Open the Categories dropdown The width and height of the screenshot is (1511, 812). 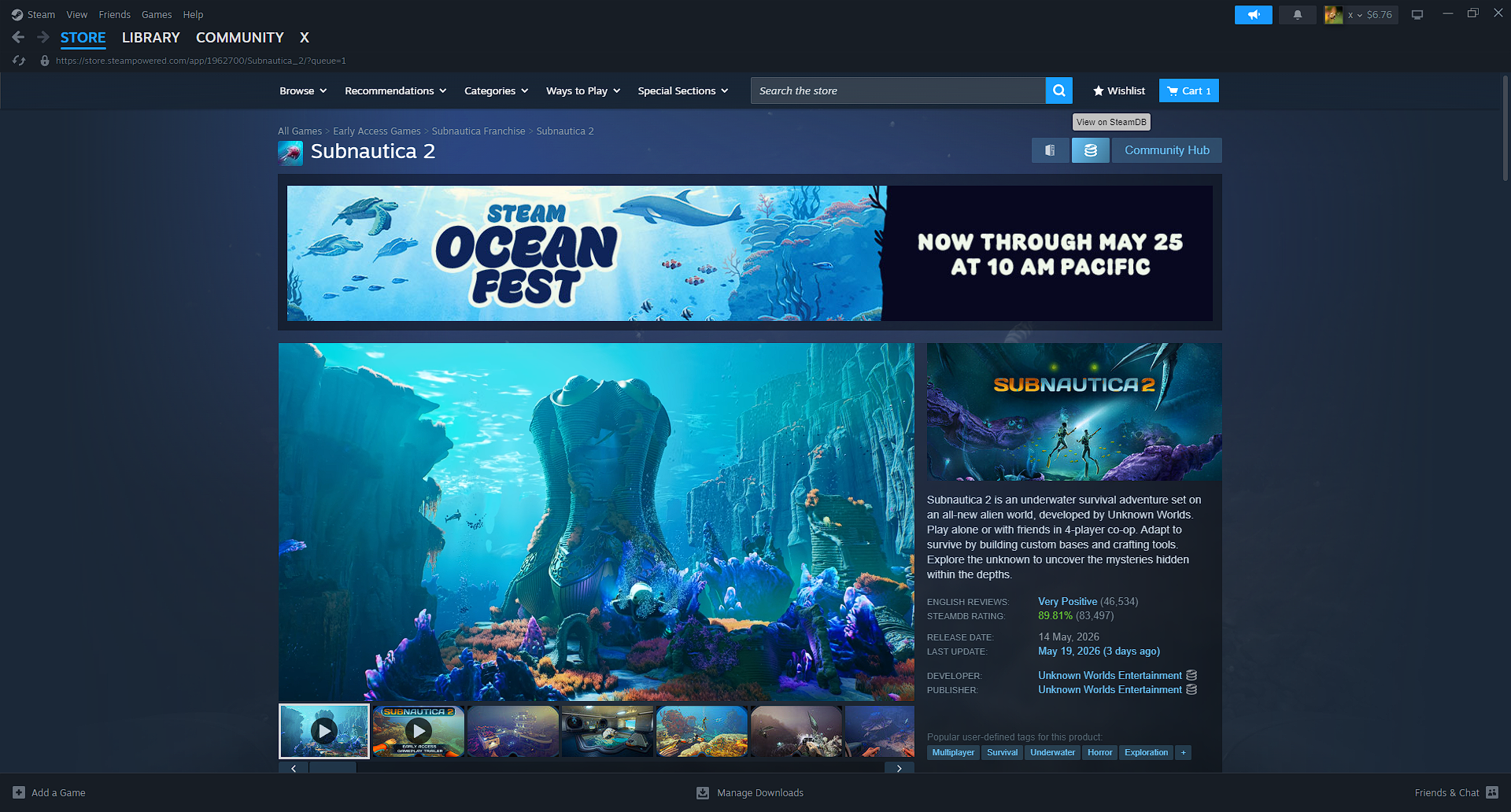497,90
